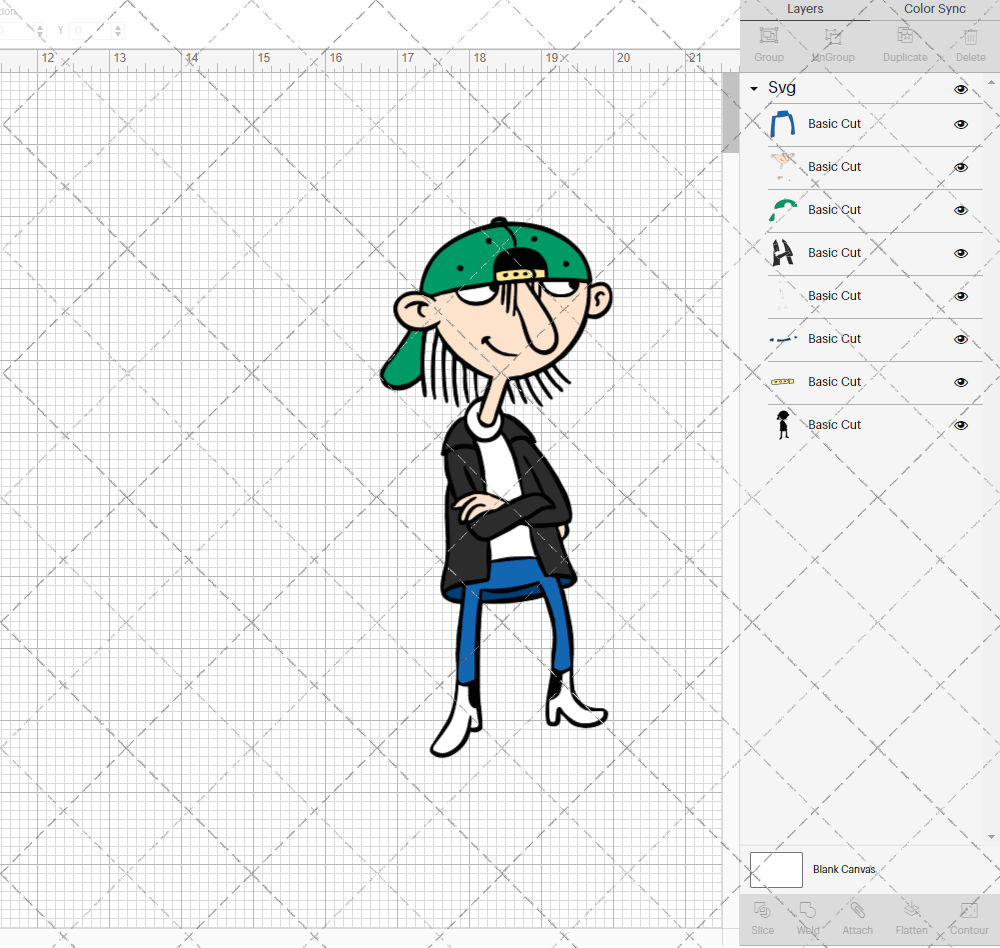The image size is (1000, 948).
Task: Hide the skin-tone Basic Cut layer
Action: pyautogui.click(x=960, y=167)
